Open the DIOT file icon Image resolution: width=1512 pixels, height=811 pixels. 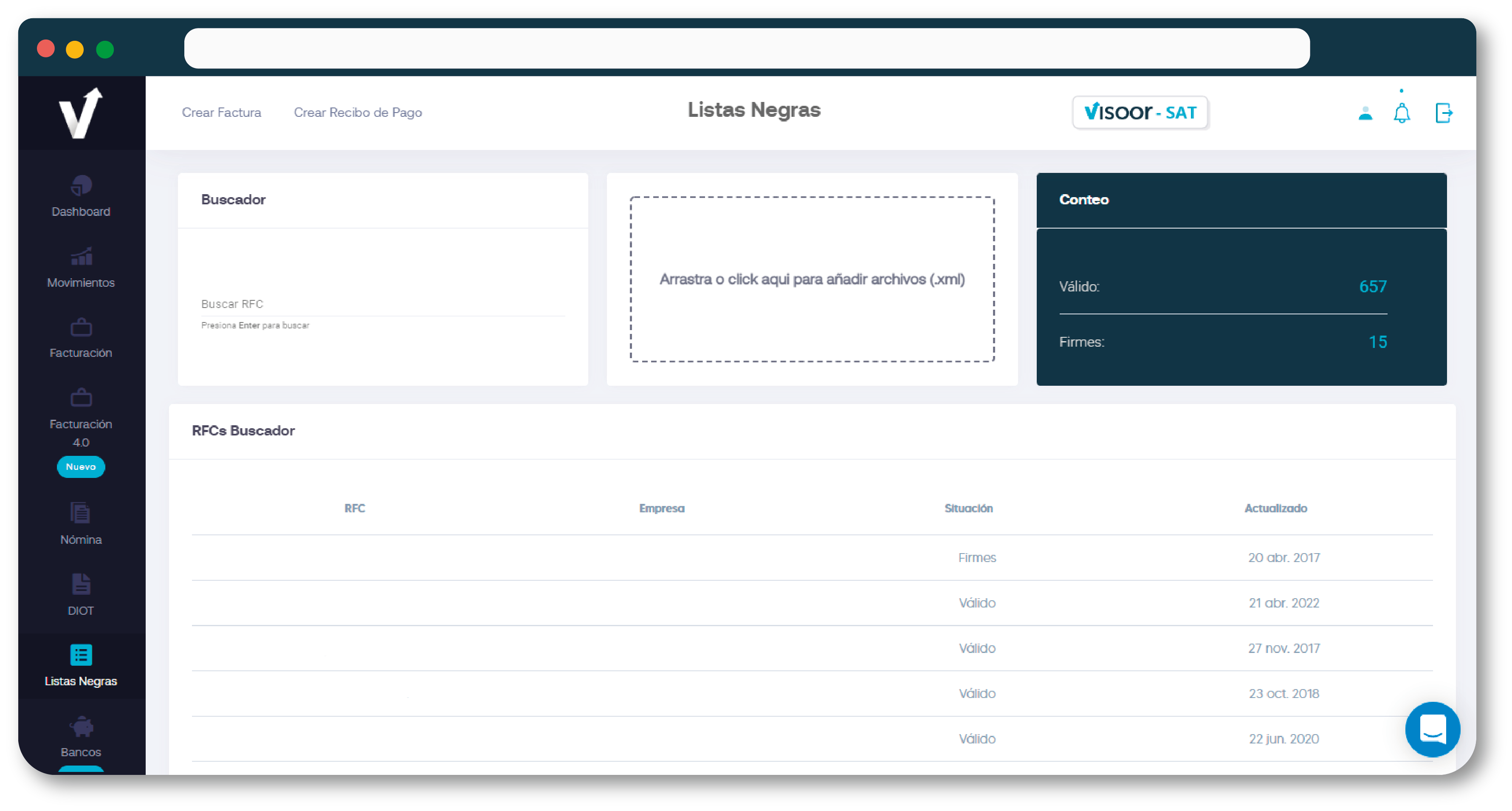[81, 584]
